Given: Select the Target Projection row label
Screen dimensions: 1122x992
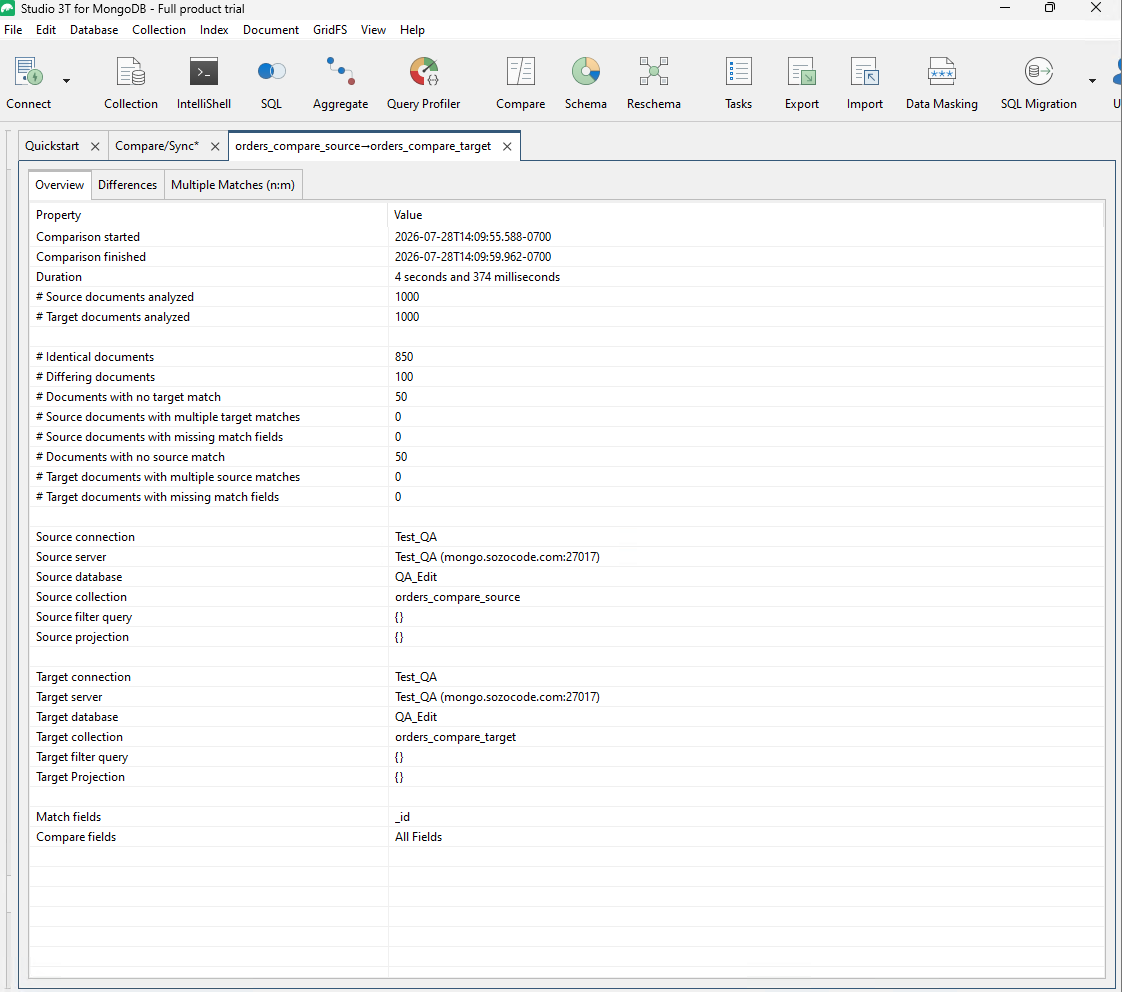Looking at the screenshot, I should [81, 778].
